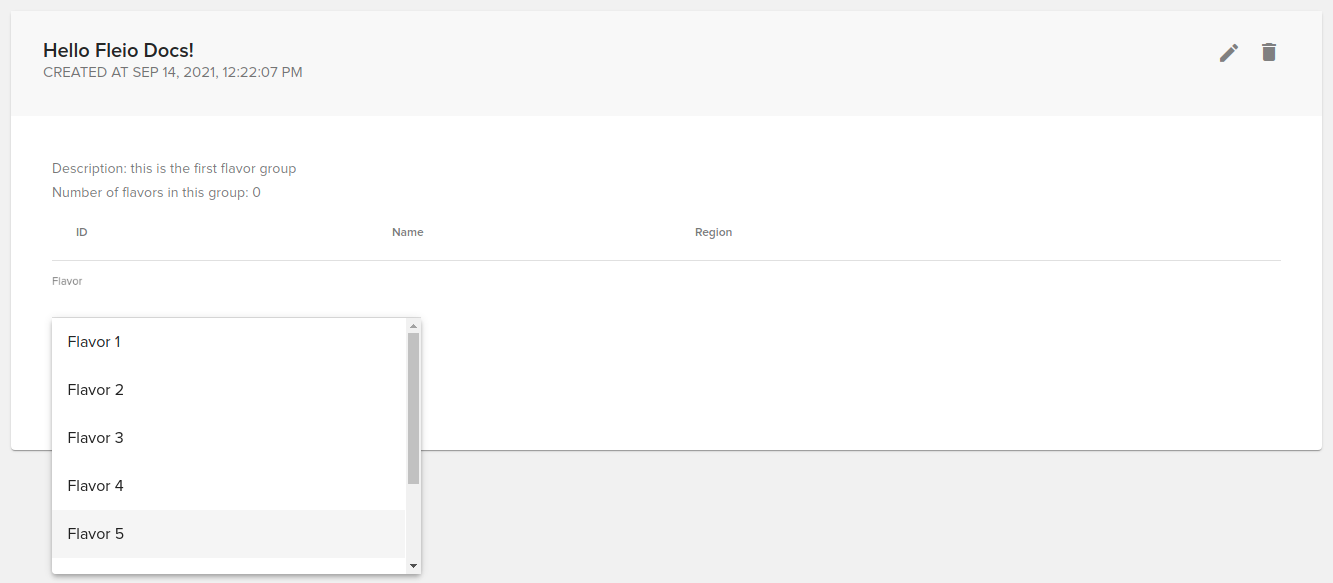The height and width of the screenshot is (583, 1333).
Task: Click the dropdown scrollbar down arrow
Action: tap(413, 566)
